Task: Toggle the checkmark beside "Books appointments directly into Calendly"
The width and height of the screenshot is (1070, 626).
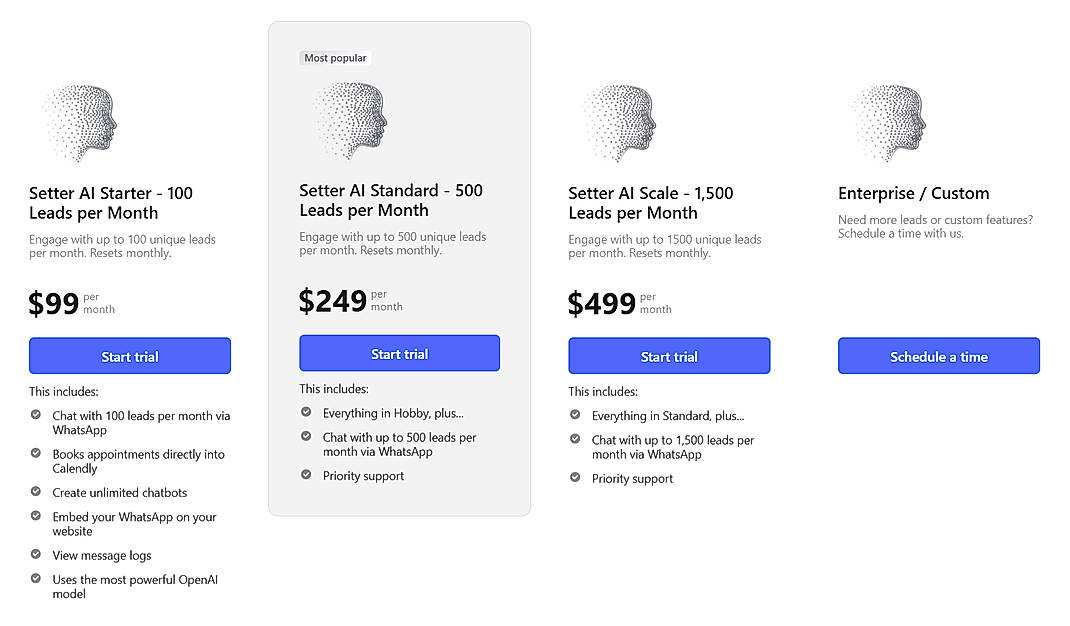Action: click(35, 453)
